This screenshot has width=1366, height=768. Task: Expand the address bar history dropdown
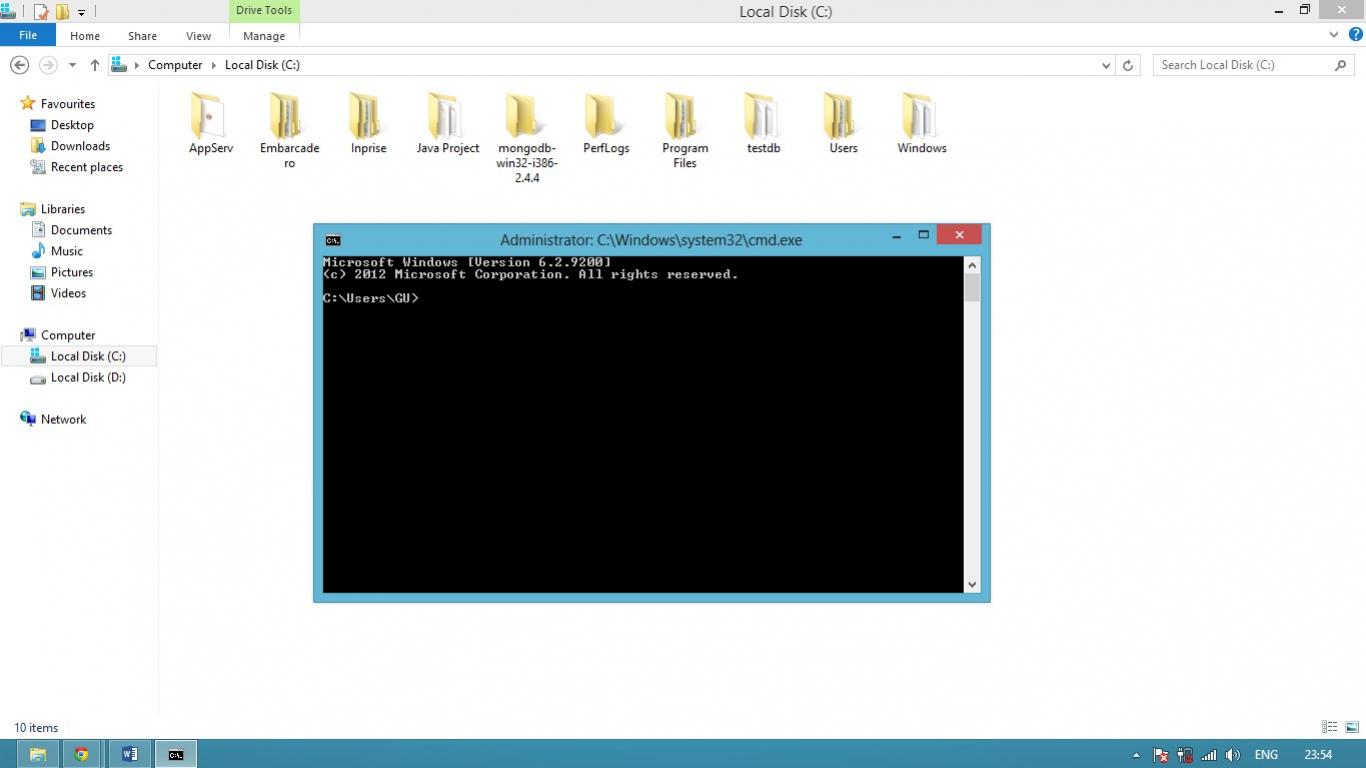[1106, 65]
